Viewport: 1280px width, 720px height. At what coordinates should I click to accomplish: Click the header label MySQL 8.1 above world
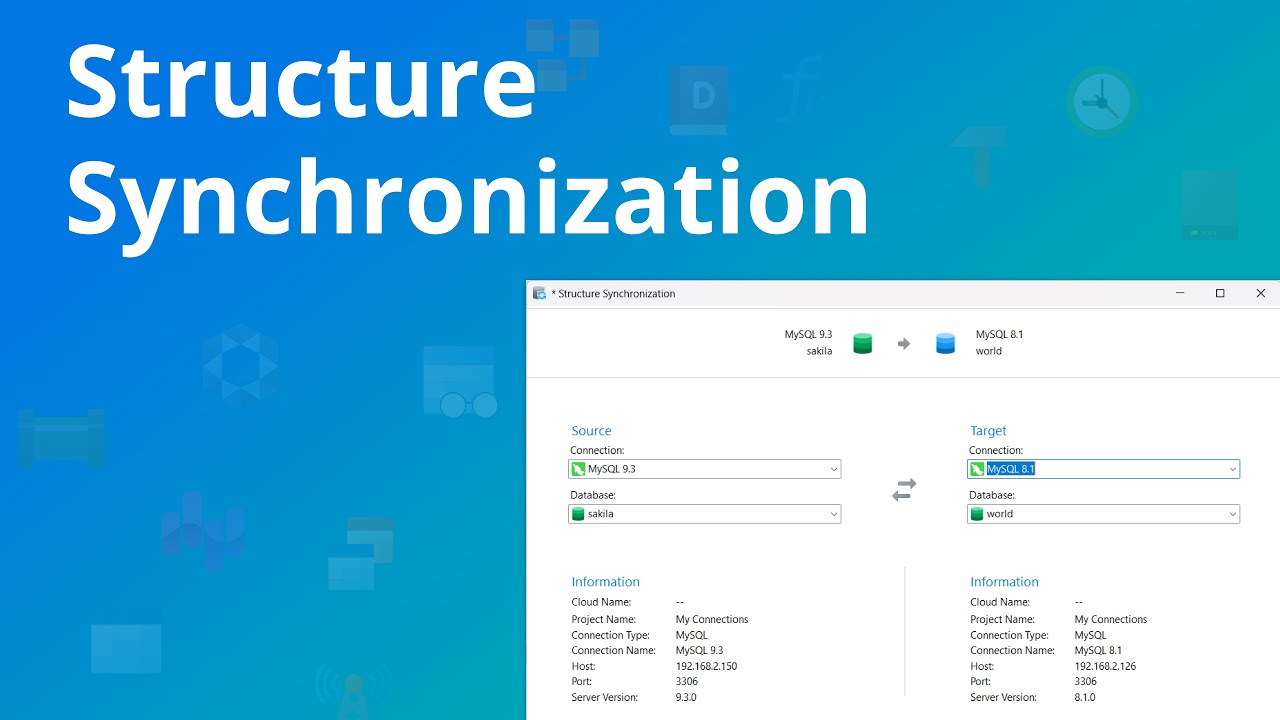point(999,335)
